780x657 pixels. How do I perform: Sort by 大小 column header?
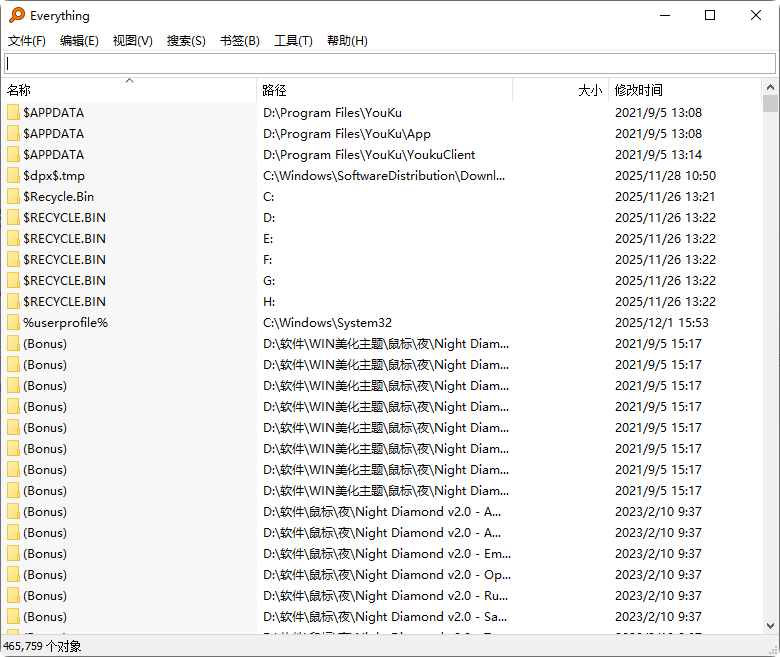[x=560, y=91]
